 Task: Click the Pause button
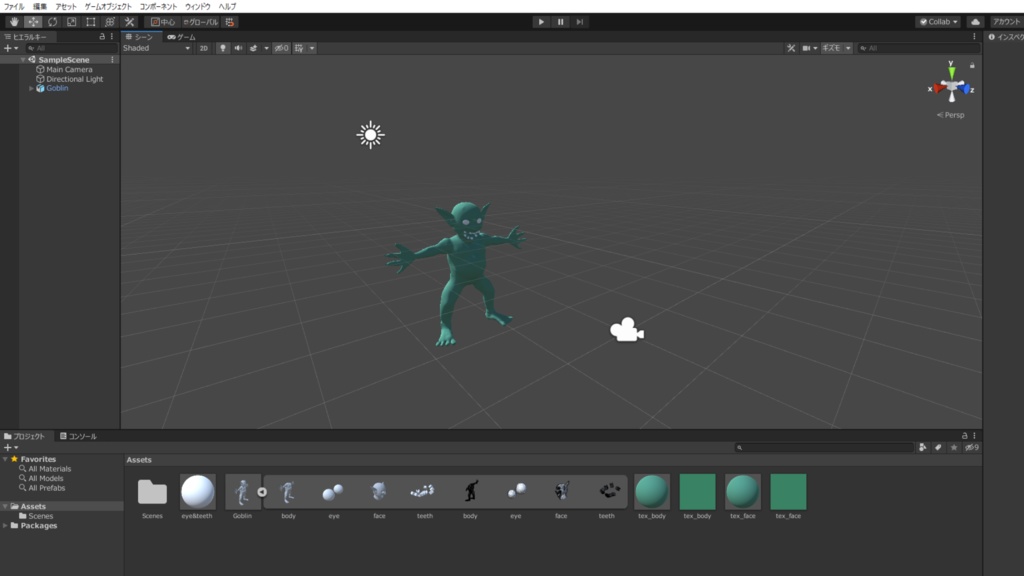560,22
